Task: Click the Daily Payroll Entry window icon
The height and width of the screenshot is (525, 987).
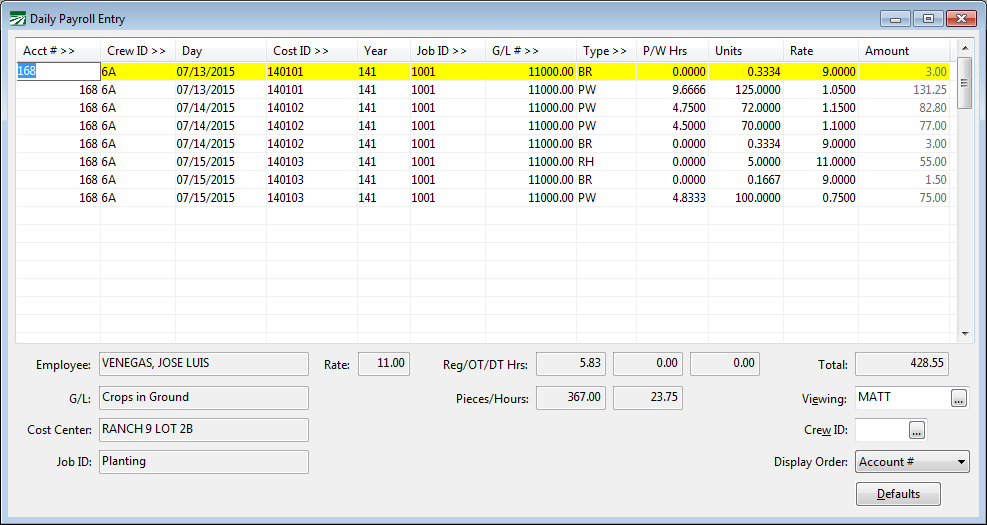Action: pos(18,19)
